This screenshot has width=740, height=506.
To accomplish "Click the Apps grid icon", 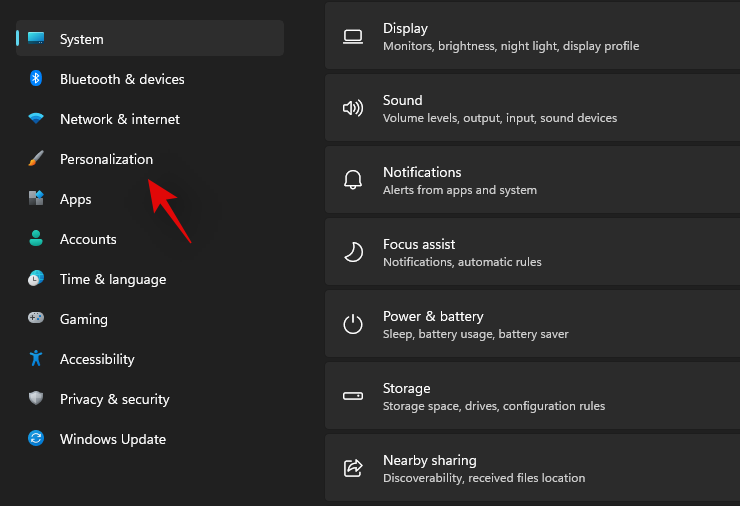I will coord(36,199).
